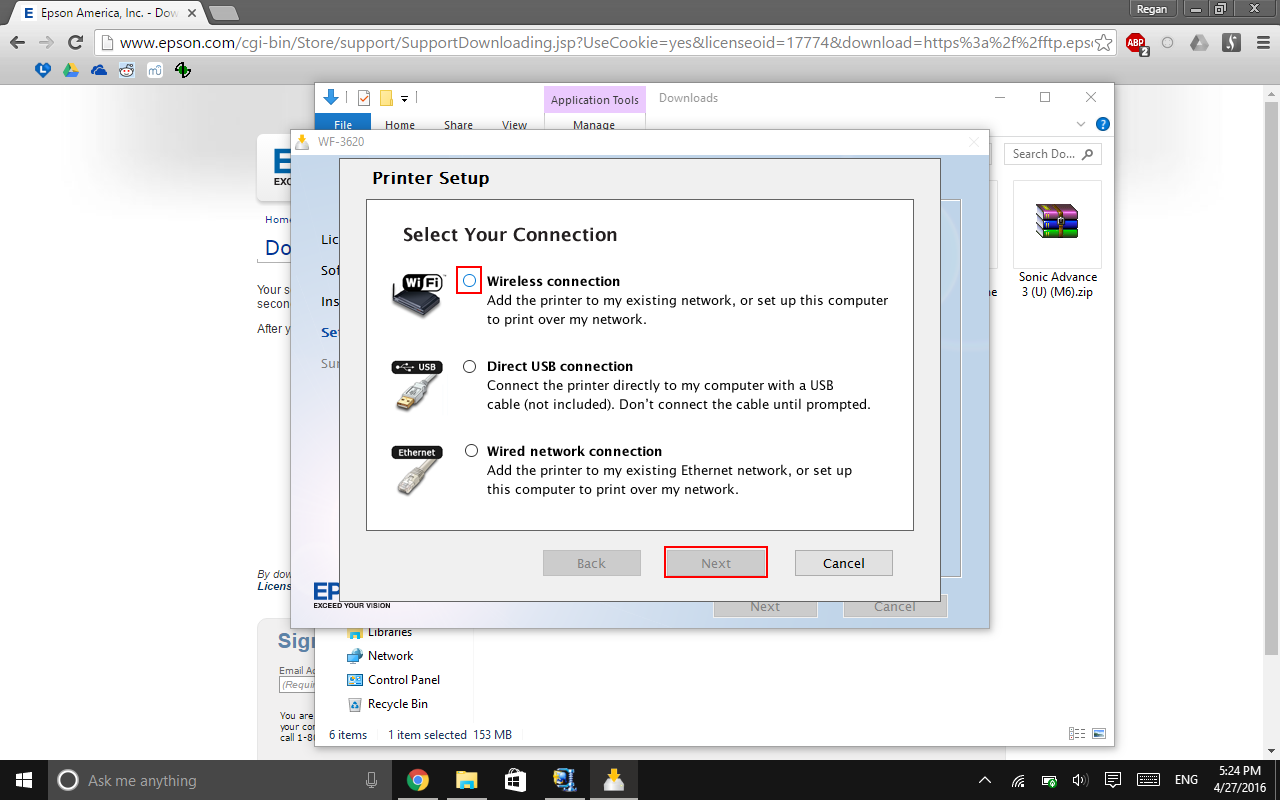Viewport: 1280px width, 800px height.
Task: Open the Manage ribbon tab
Action: click(x=594, y=124)
